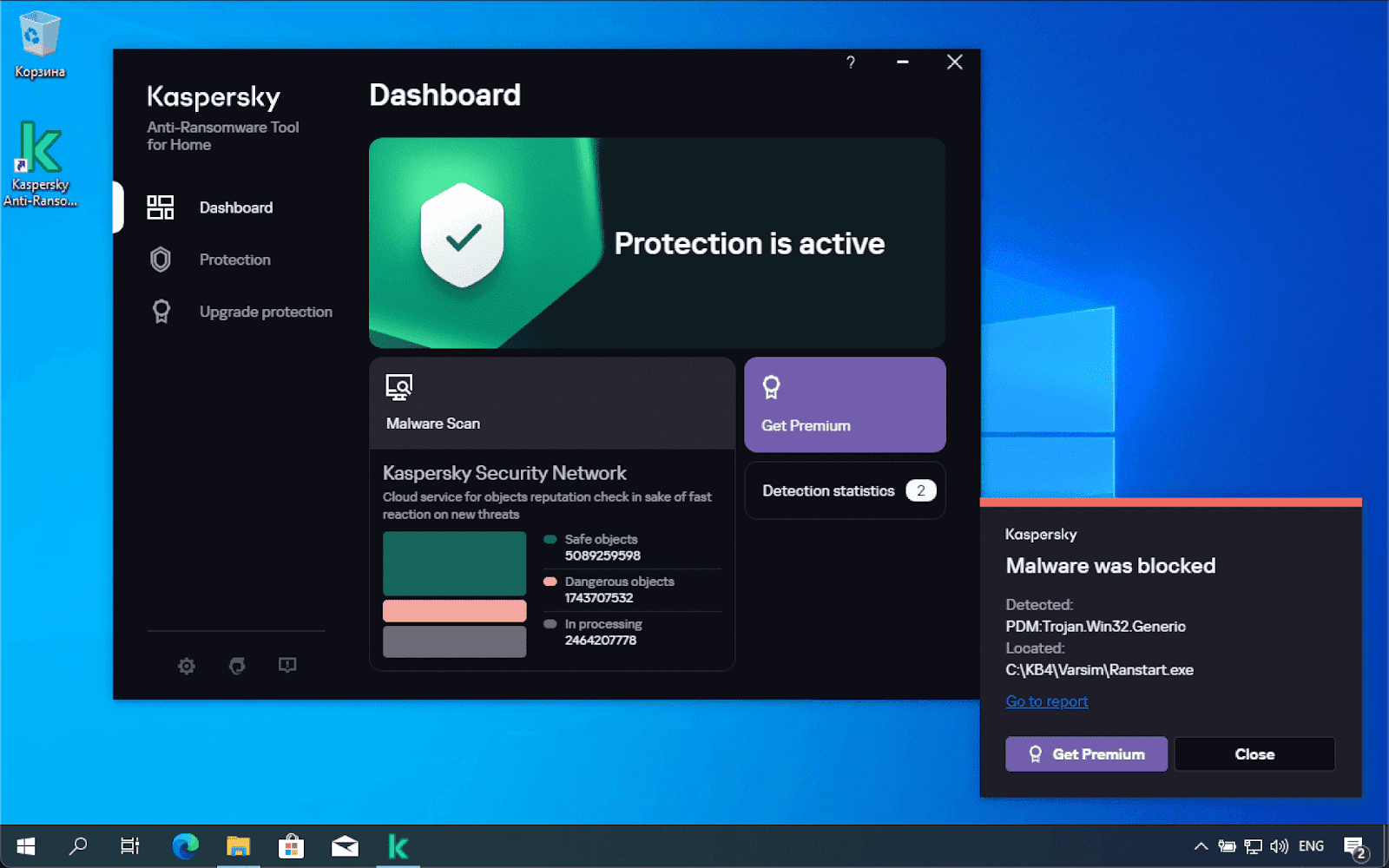This screenshot has height=868, width=1389.
Task: Open Detection statistics
Action: (845, 490)
